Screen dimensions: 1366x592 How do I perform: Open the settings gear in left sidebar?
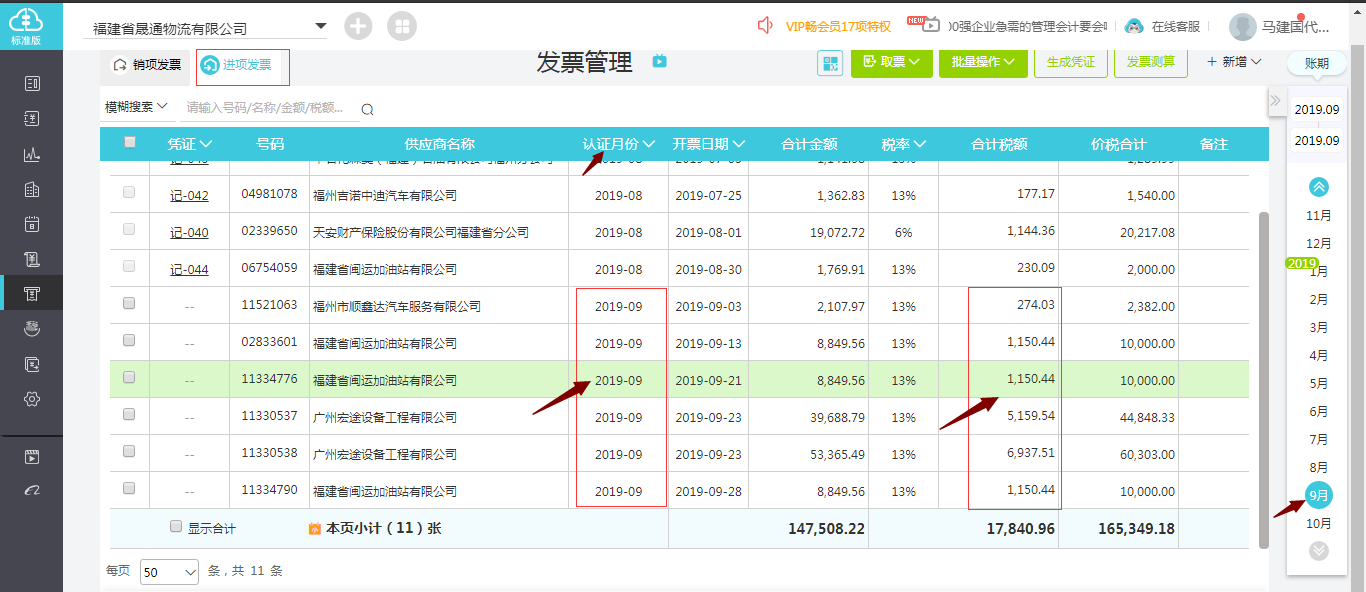coord(32,399)
